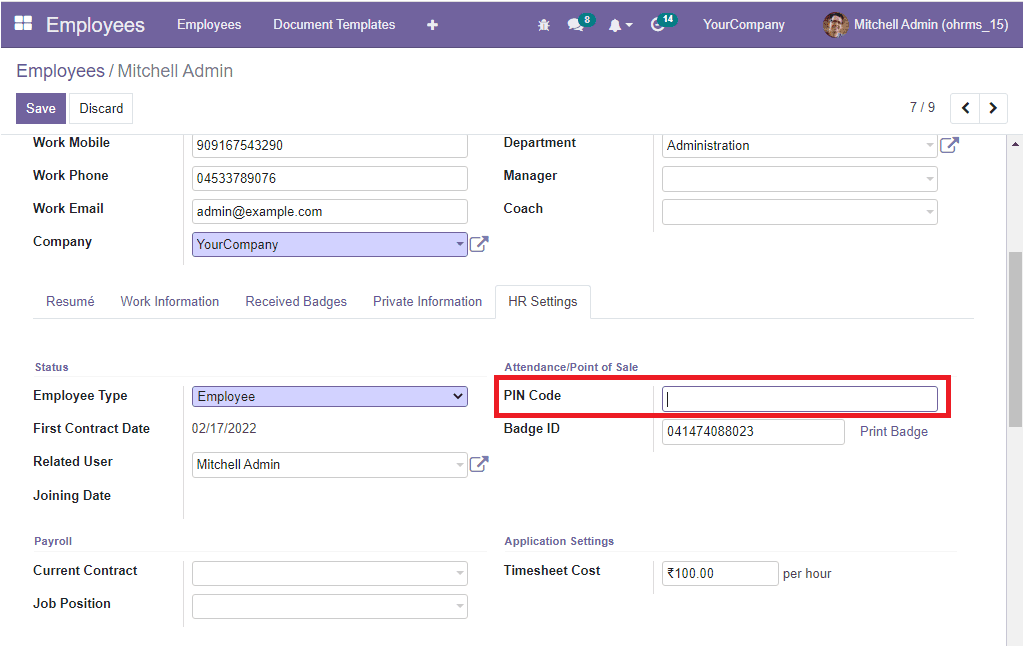Viewport: 1024px width, 647px height.
Task: Go to the previous employee record
Action: [965, 108]
